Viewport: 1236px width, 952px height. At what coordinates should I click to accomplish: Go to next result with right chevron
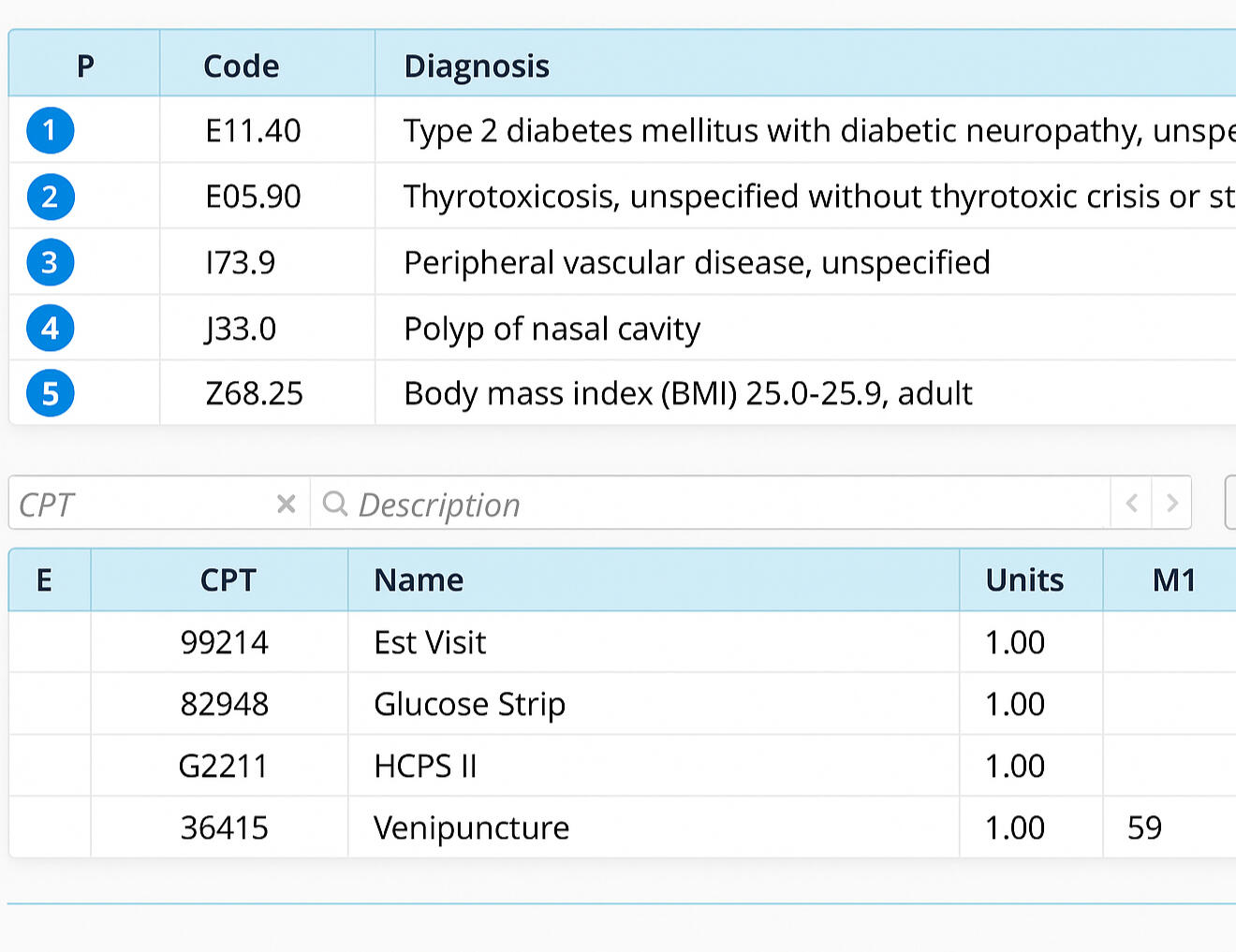pos(1171,504)
